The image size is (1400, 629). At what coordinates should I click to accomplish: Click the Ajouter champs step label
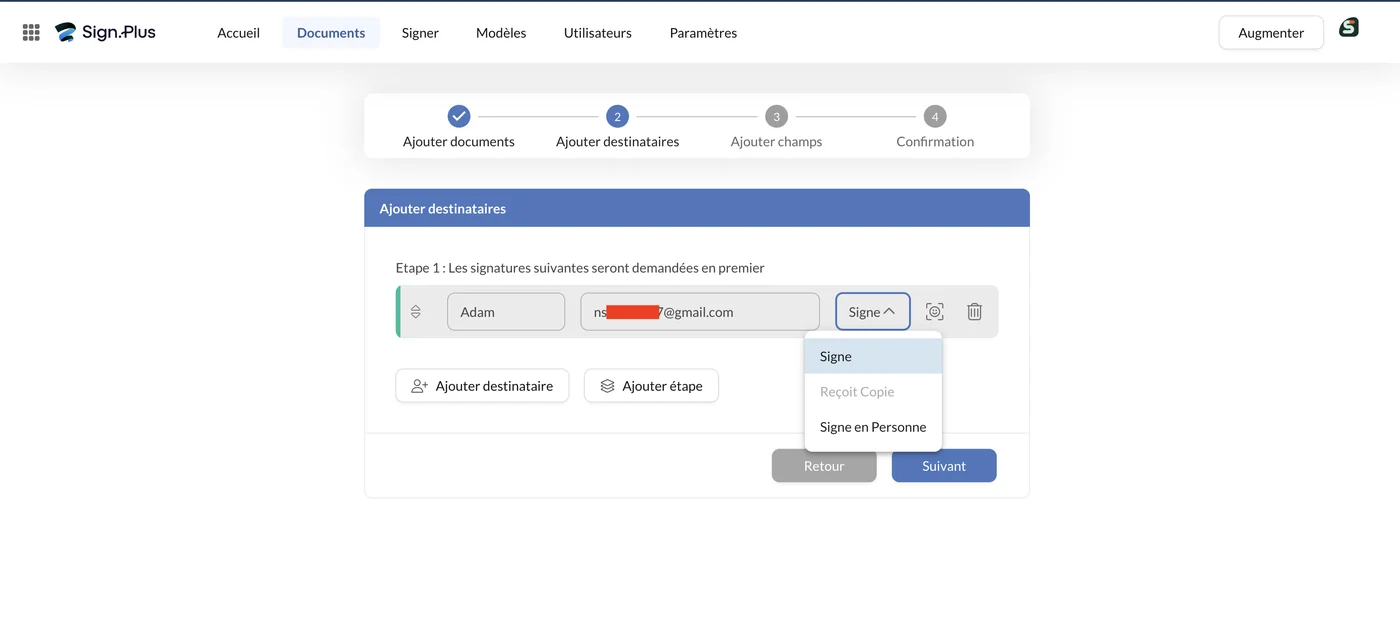[776, 142]
